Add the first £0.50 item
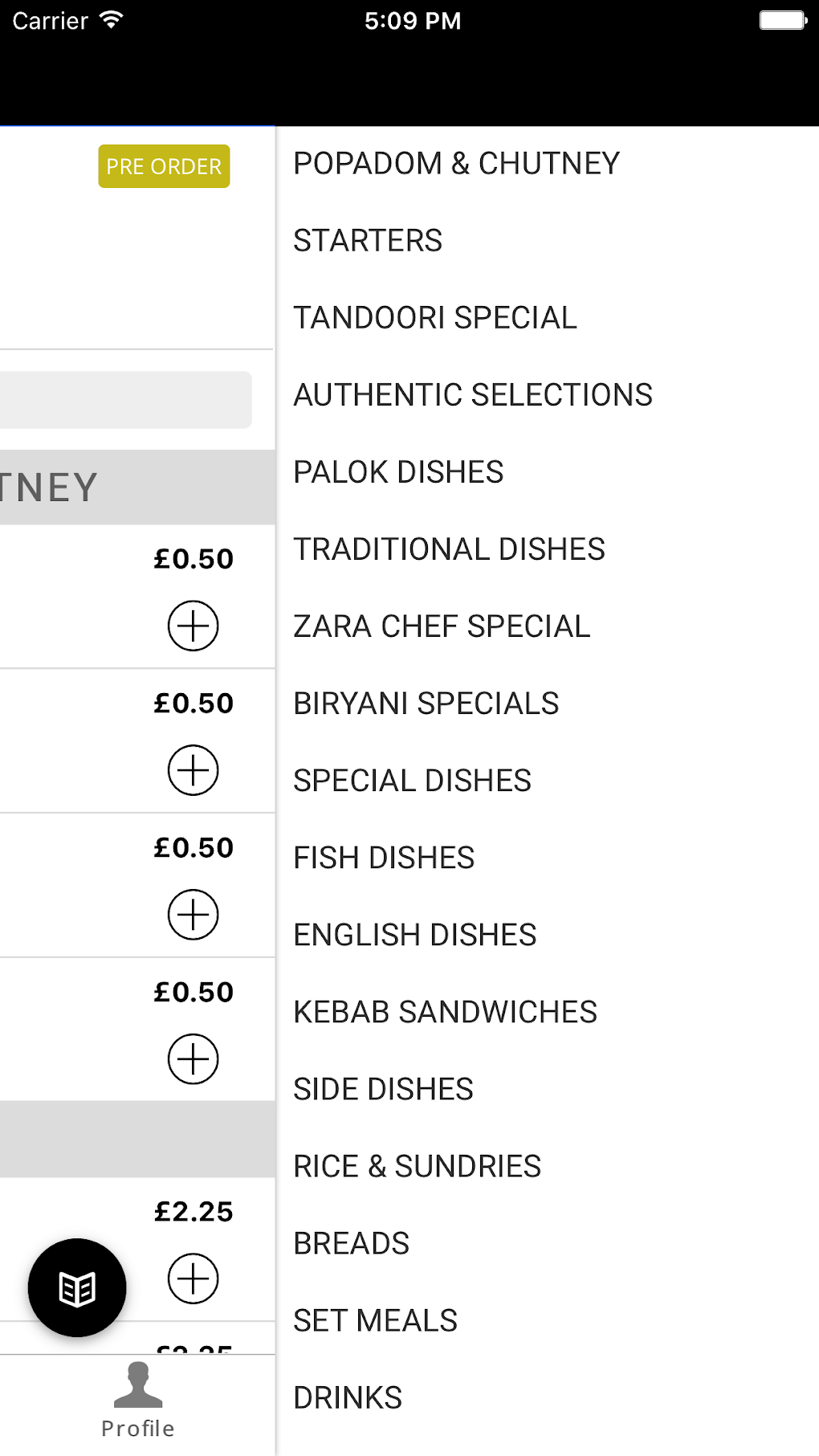Viewport: 819px width, 1456px height. coord(193,626)
